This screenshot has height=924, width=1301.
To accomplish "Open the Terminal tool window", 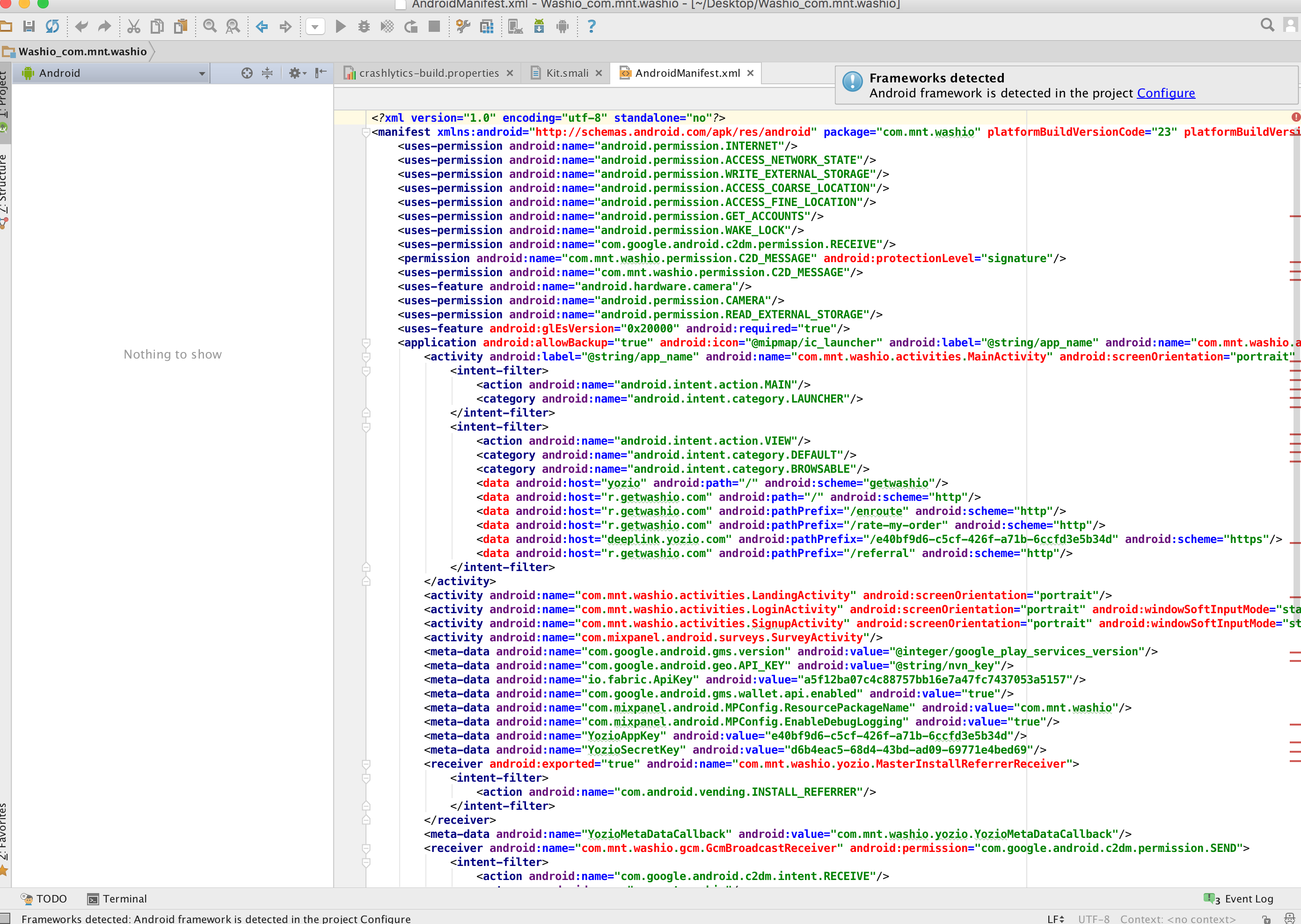I will [x=117, y=898].
